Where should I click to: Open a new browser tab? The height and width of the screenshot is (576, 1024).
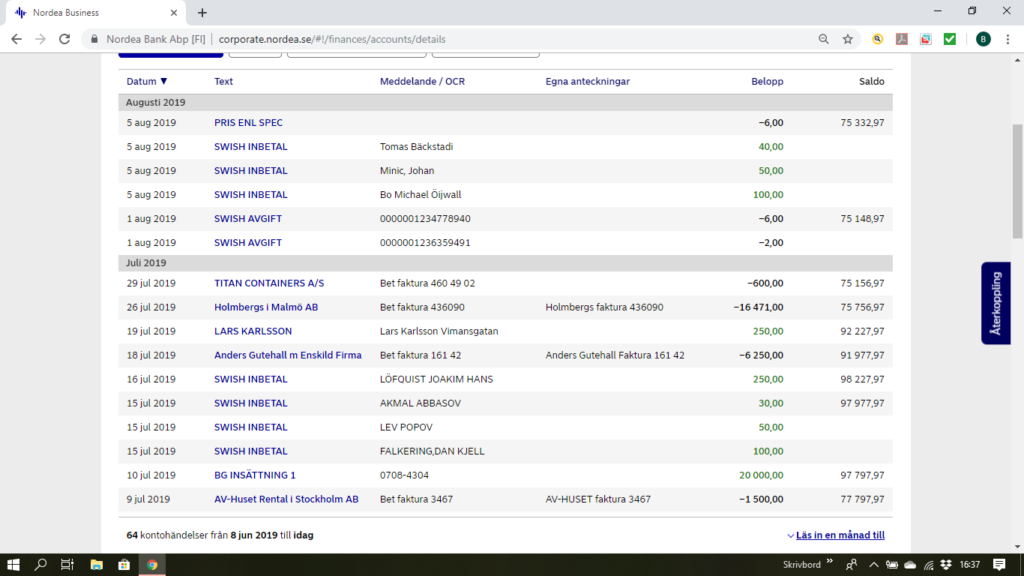202,12
